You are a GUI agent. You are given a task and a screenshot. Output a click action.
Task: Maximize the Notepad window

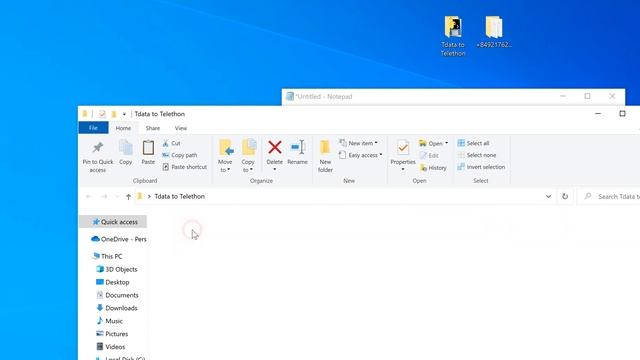pos(587,96)
